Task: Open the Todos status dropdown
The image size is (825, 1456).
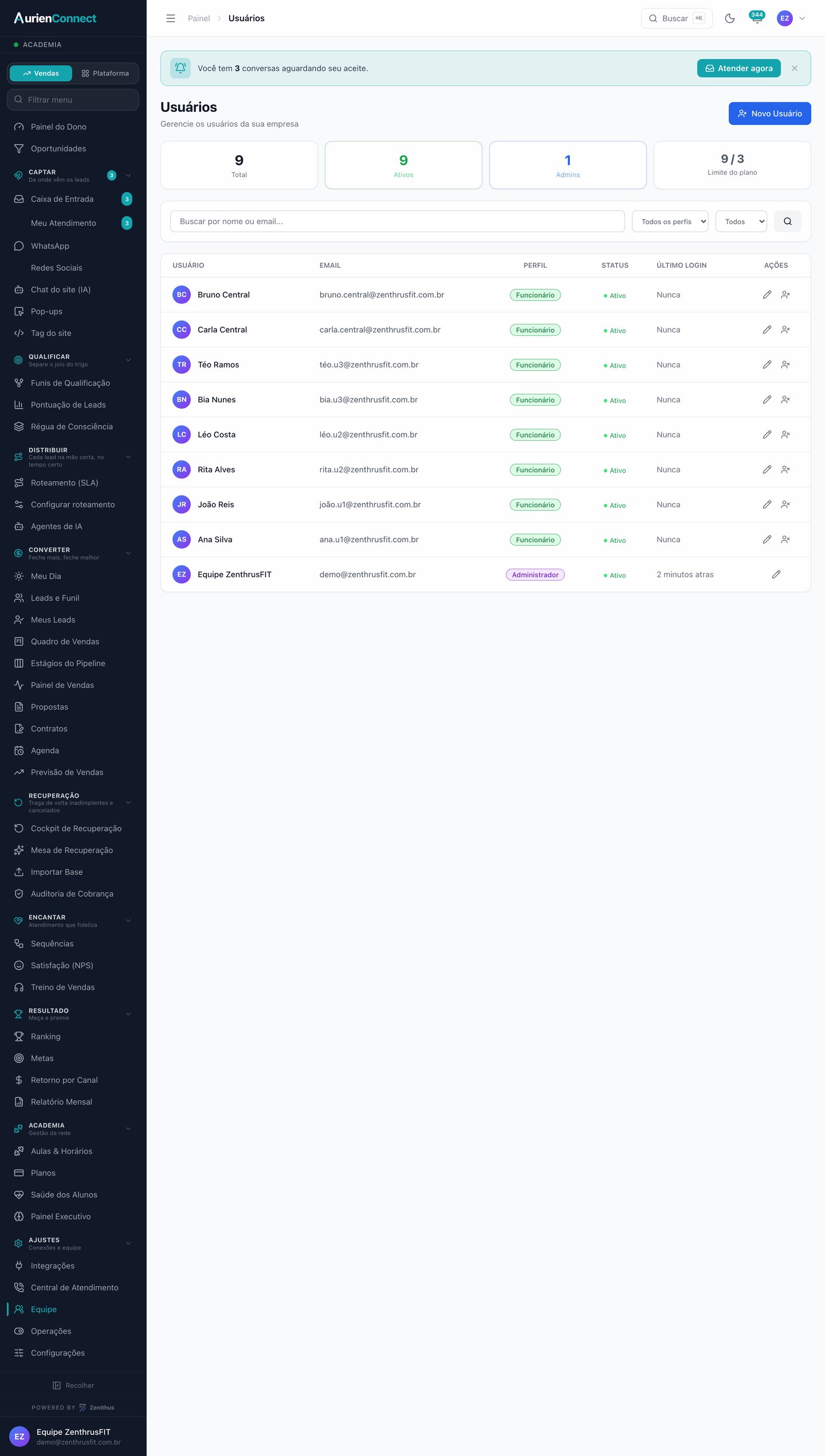Action: (x=741, y=221)
